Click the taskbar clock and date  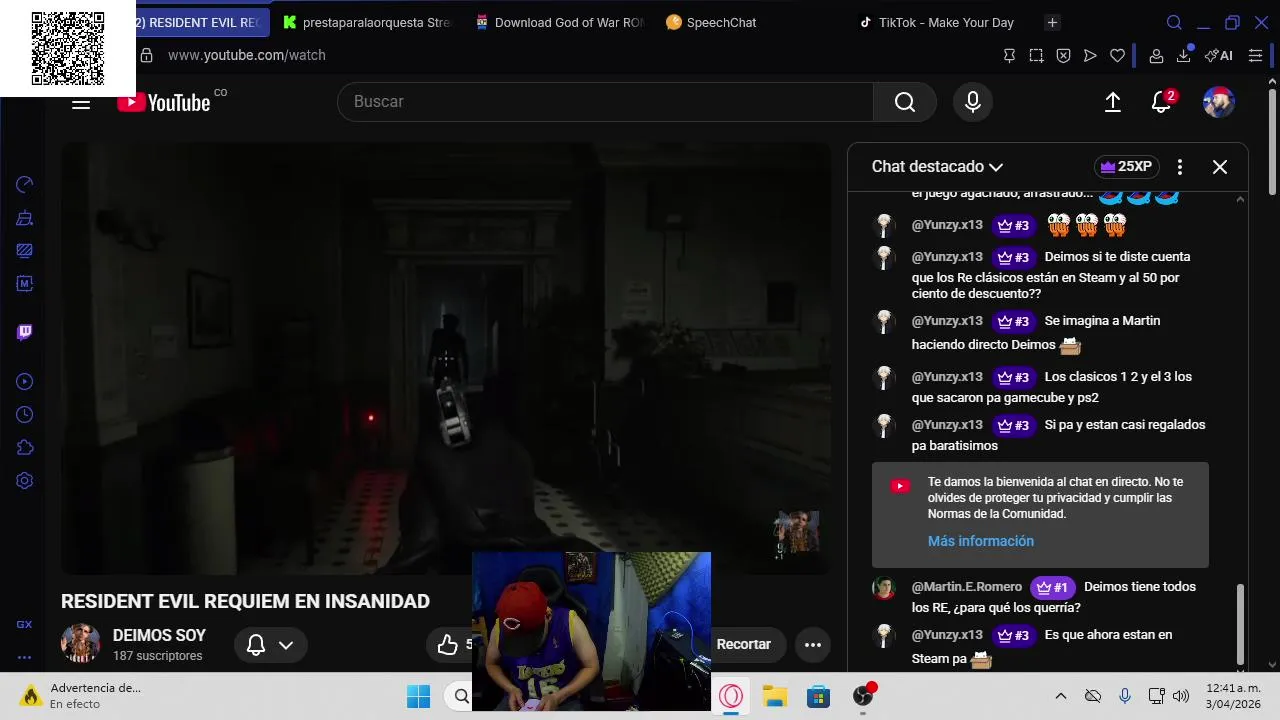pos(1233,696)
